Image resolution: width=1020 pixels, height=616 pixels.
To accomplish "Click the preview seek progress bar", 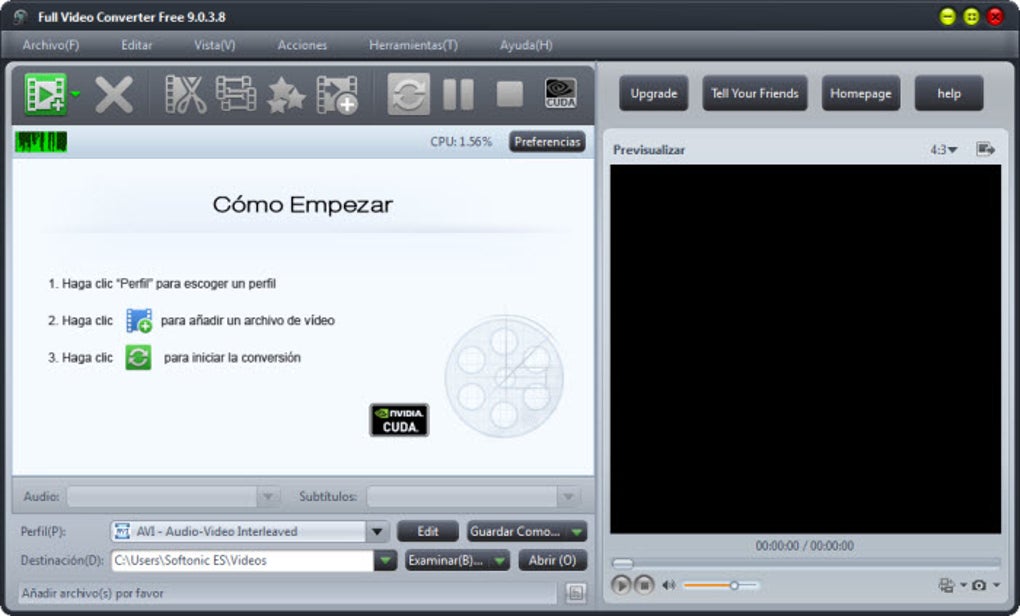I will pyautogui.click(x=805, y=563).
